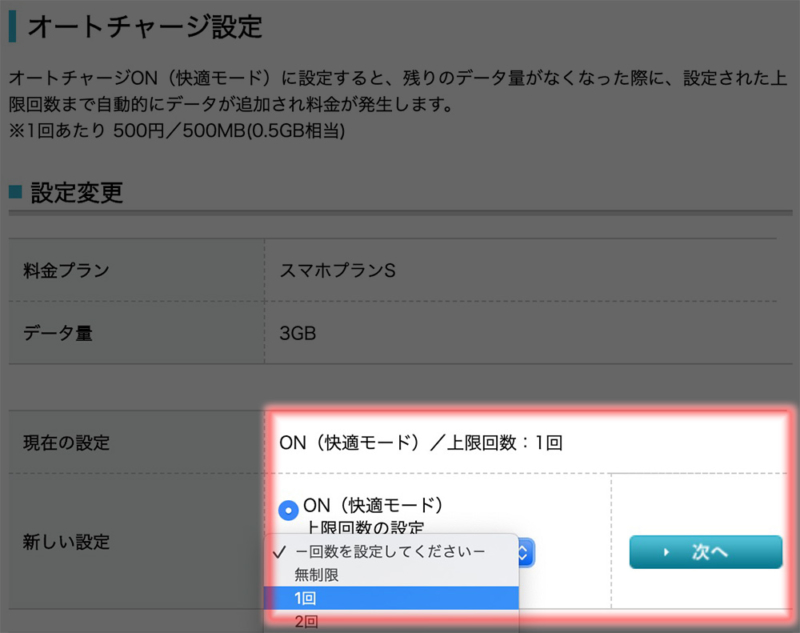Image resolution: width=800 pixels, height=633 pixels.
Task: Click the スマホプランS plan value
Action: (x=337, y=270)
